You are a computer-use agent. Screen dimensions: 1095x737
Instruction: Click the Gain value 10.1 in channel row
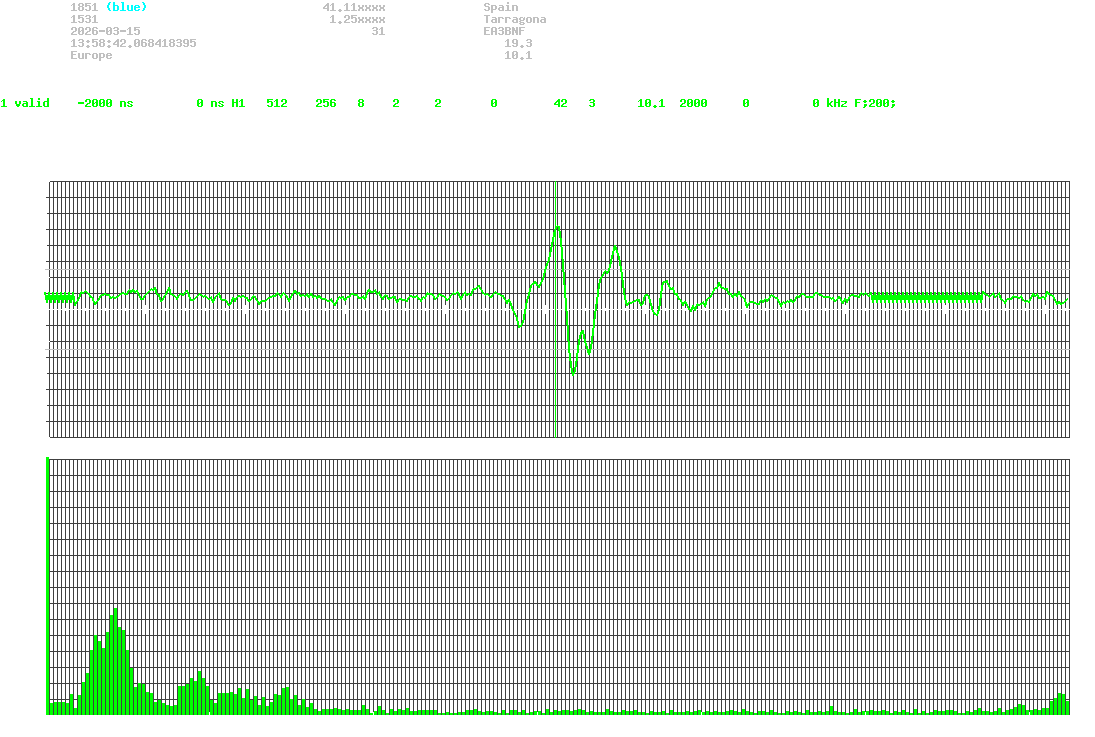[651, 103]
